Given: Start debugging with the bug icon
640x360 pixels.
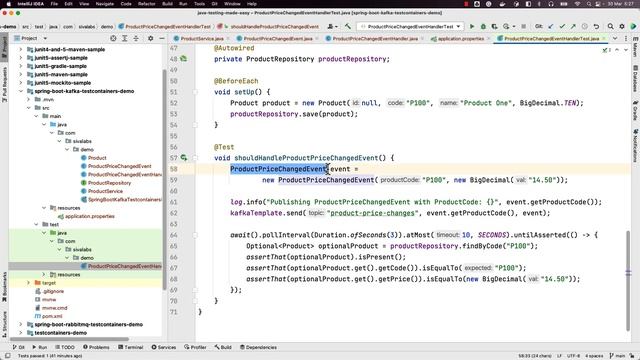Looking at the screenshot, I should pyautogui.click(x=483, y=27).
